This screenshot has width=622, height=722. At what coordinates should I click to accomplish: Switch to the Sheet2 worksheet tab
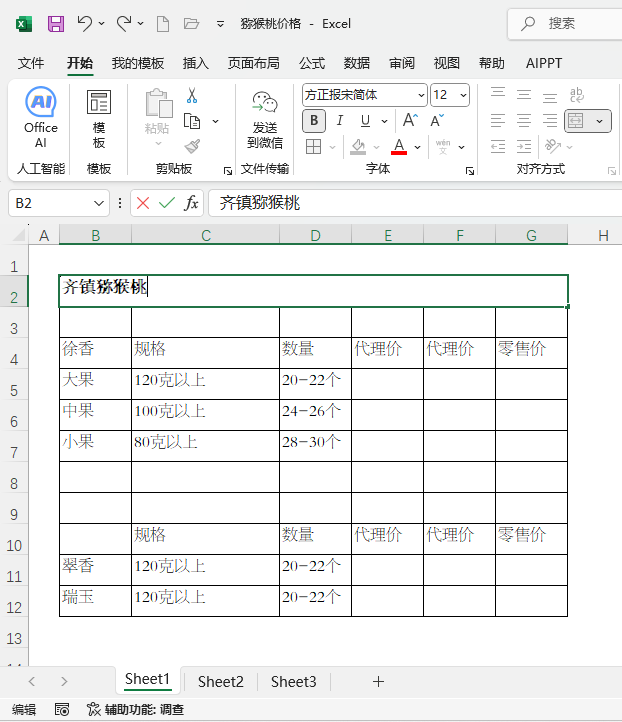point(221,681)
